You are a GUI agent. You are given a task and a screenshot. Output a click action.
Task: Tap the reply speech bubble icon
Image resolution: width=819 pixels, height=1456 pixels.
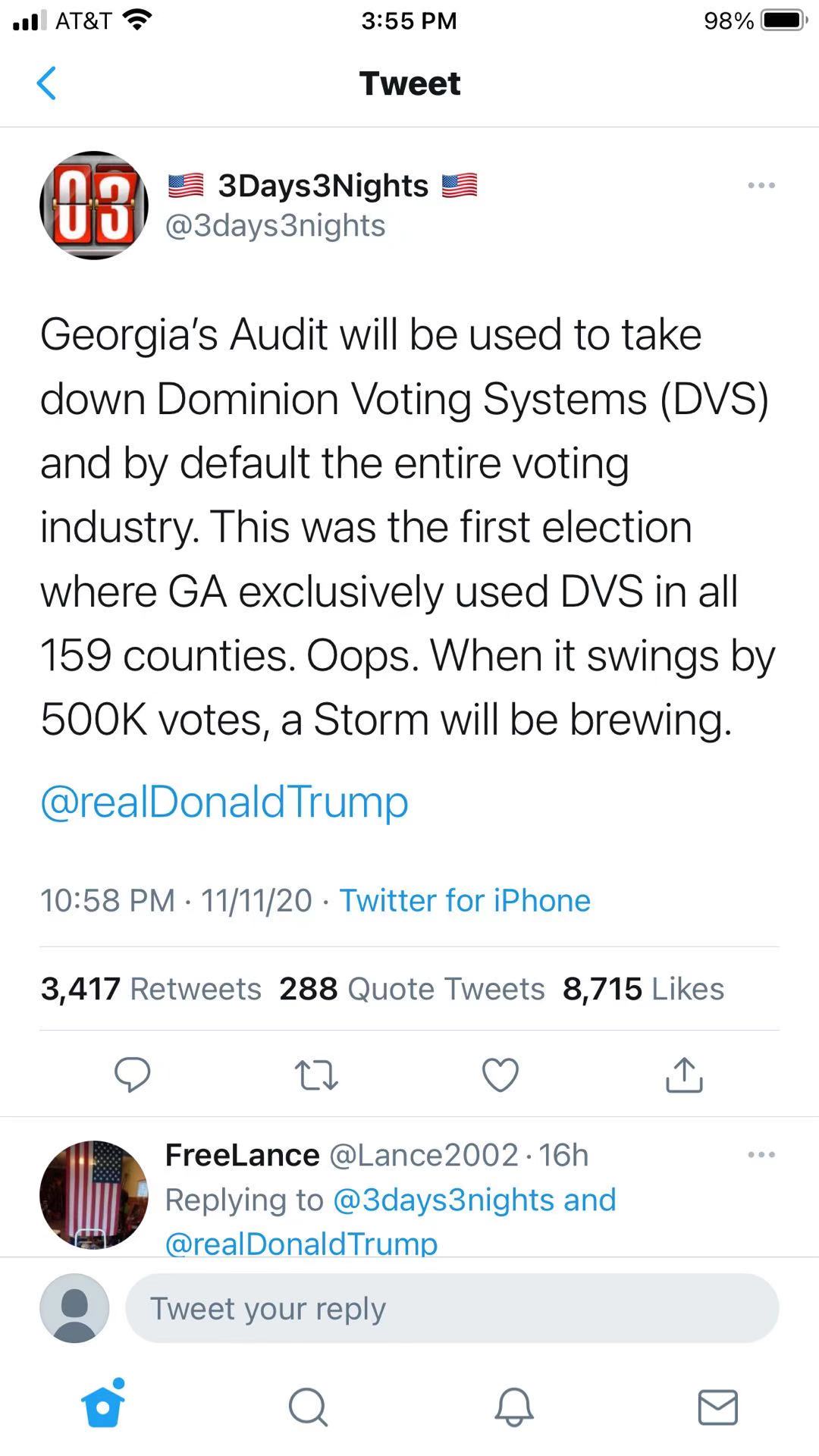[132, 1074]
